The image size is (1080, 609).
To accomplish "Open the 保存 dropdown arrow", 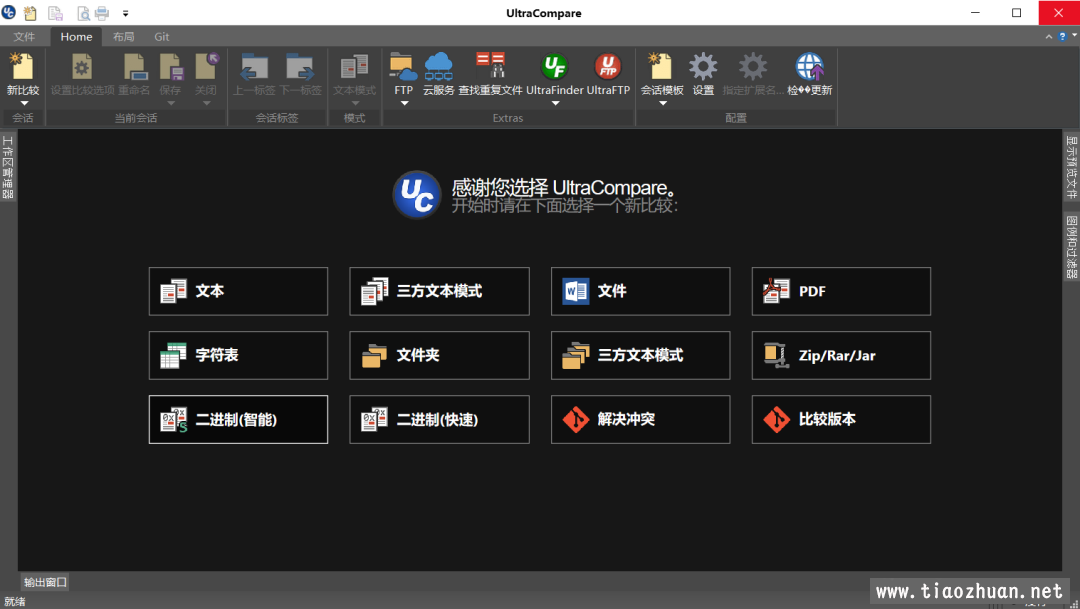I will click(x=171, y=103).
